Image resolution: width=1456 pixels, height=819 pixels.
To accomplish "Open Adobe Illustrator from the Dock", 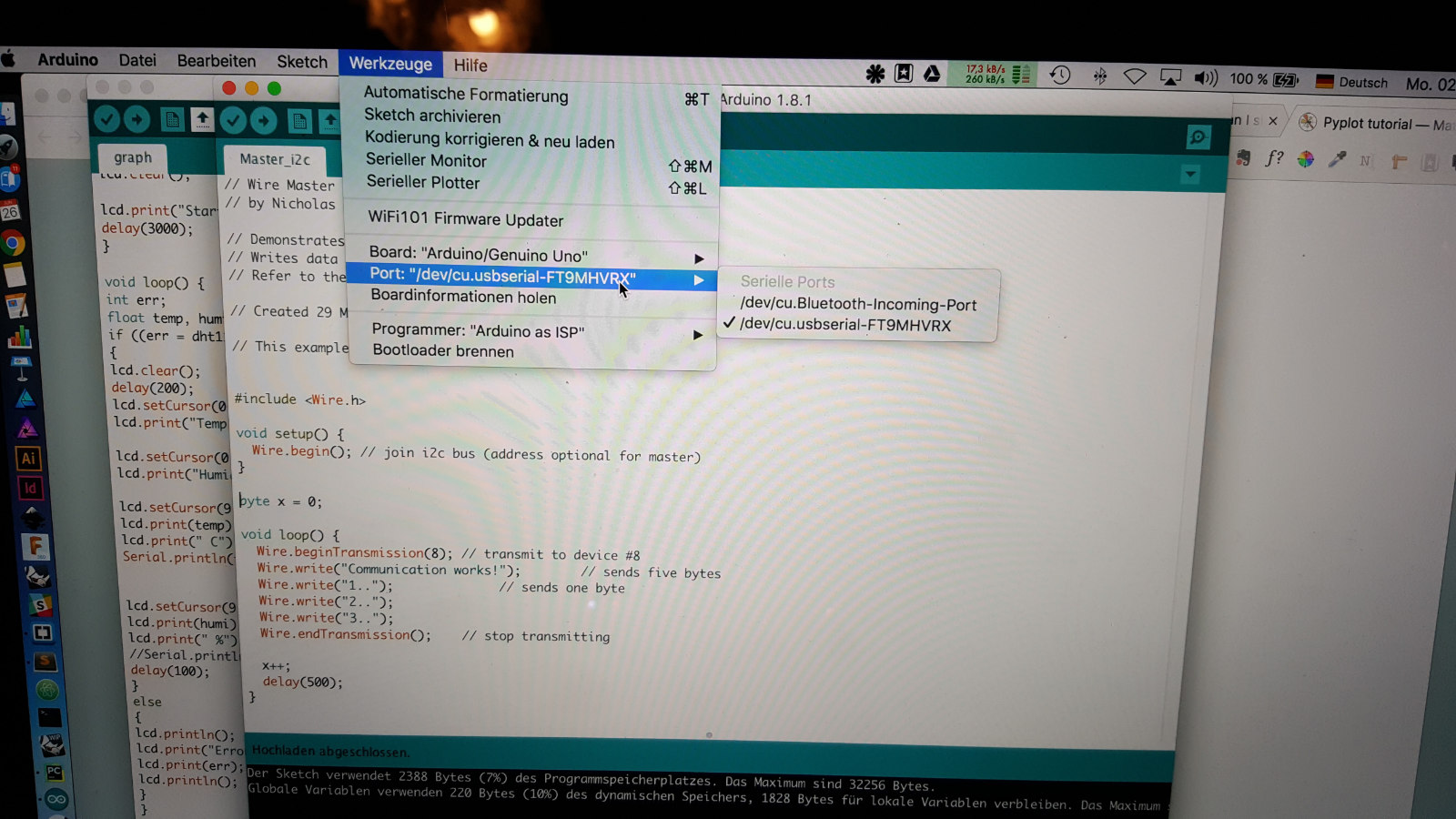I will click(28, 458).
